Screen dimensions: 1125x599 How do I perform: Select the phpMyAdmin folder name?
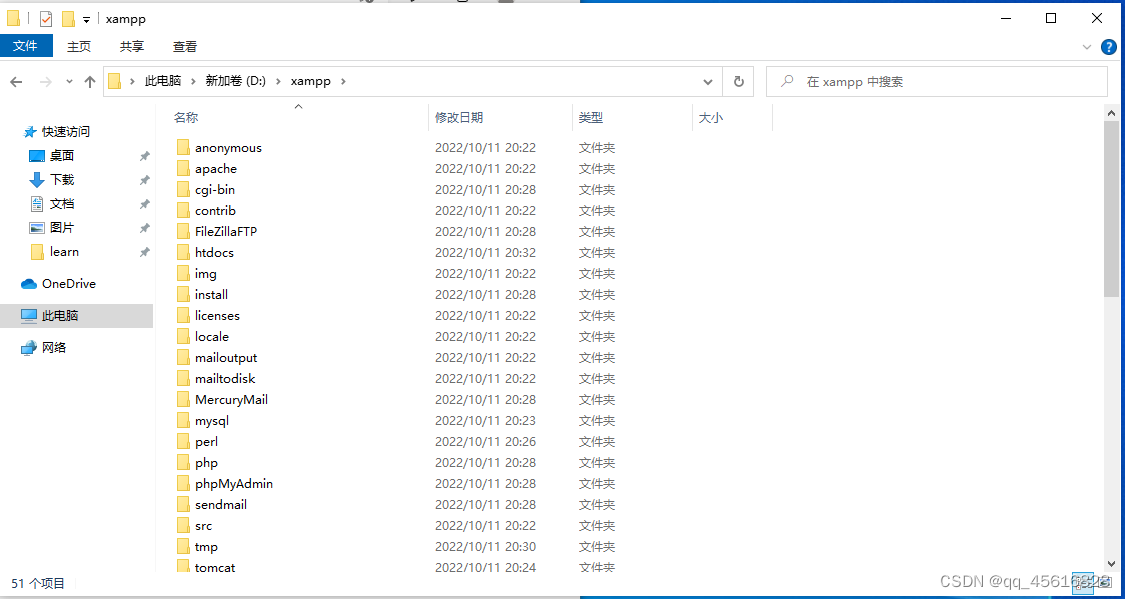tap(234, 484)
